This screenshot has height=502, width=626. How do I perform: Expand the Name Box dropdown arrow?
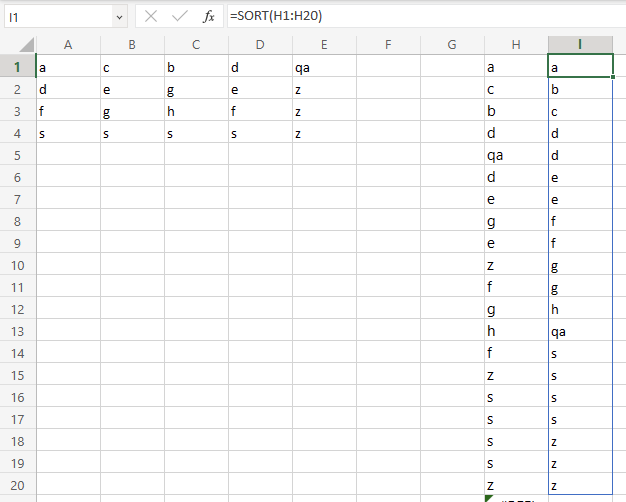[119, 17]
